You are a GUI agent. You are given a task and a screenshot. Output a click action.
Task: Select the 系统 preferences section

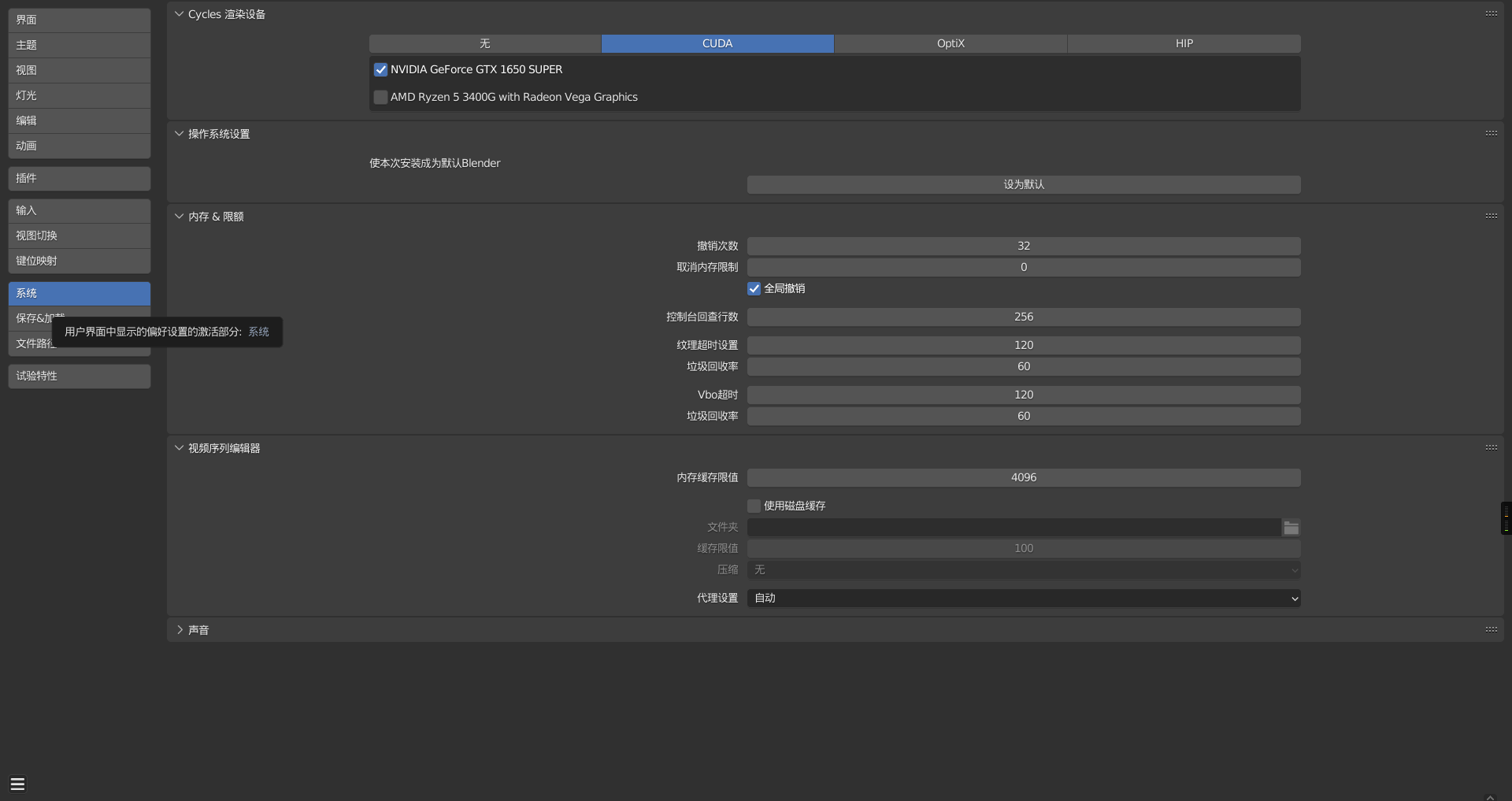[x=80, y=293]
